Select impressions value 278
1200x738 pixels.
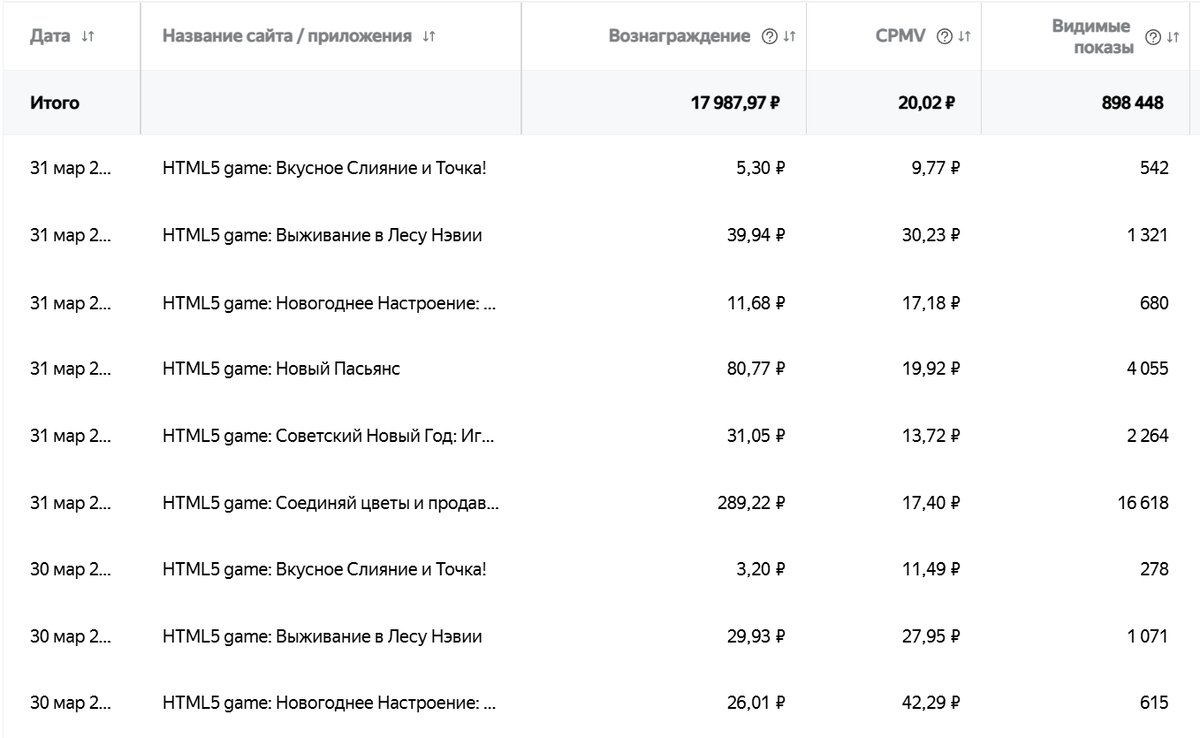coord(1154,570)
